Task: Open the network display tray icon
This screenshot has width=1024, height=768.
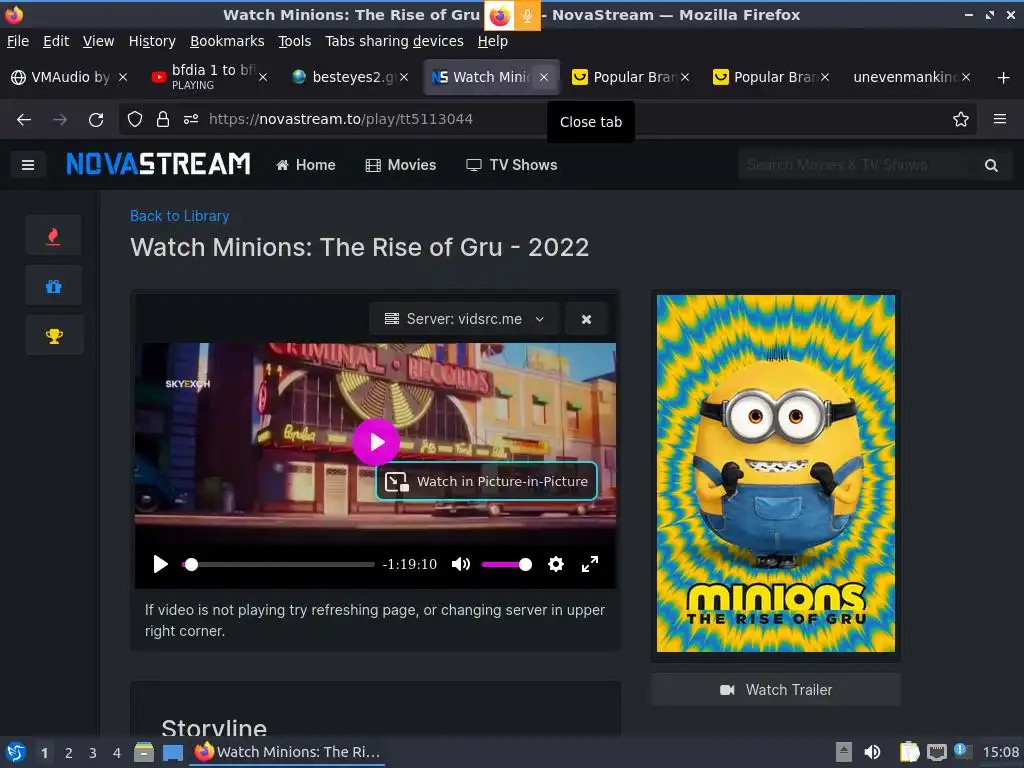Action: 936,752
